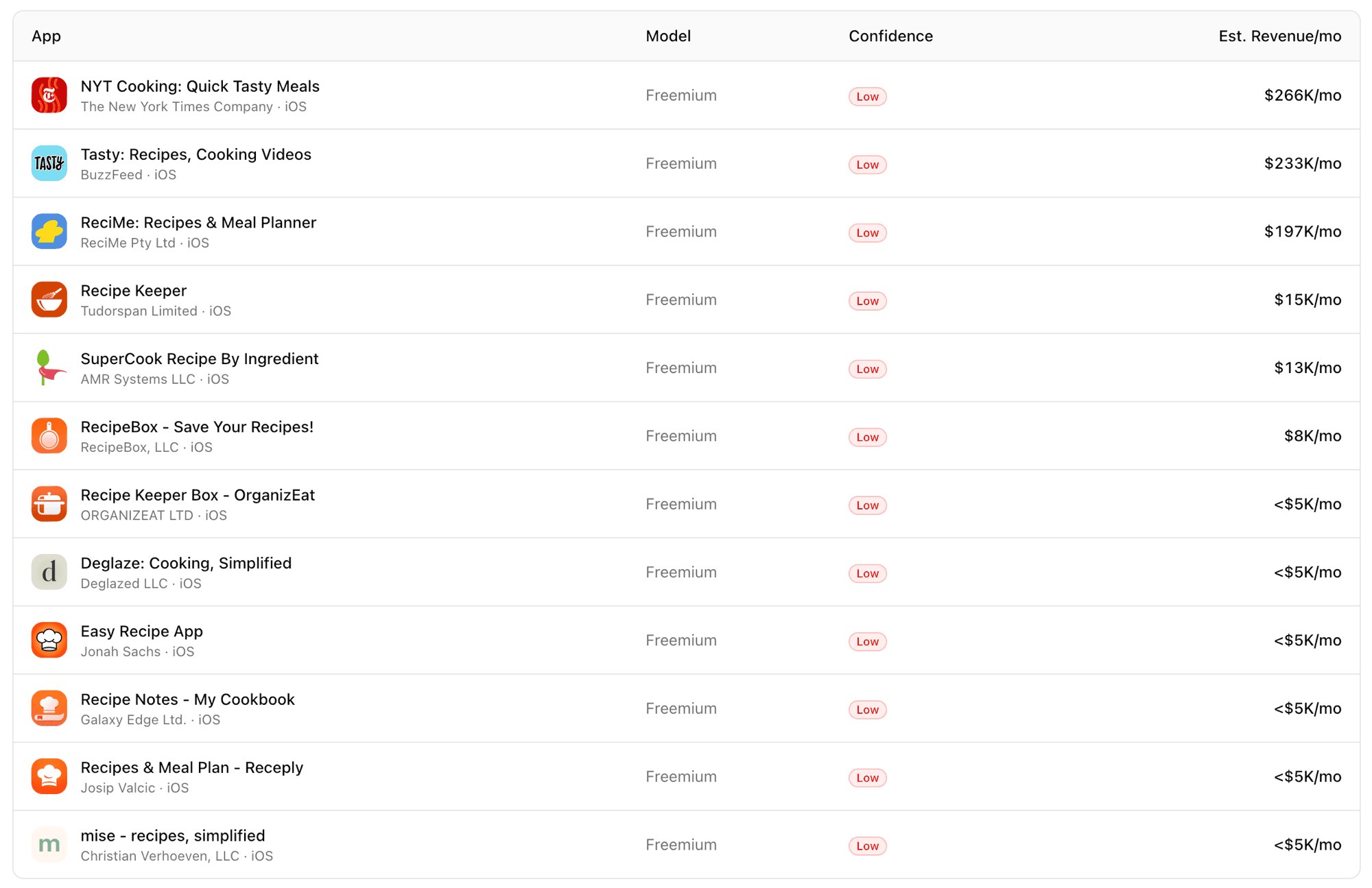This screenshot has height=888, width=1372.
Task: Open the ReciMe app icon
Action: pyautogui.click(x=49, y=232)
